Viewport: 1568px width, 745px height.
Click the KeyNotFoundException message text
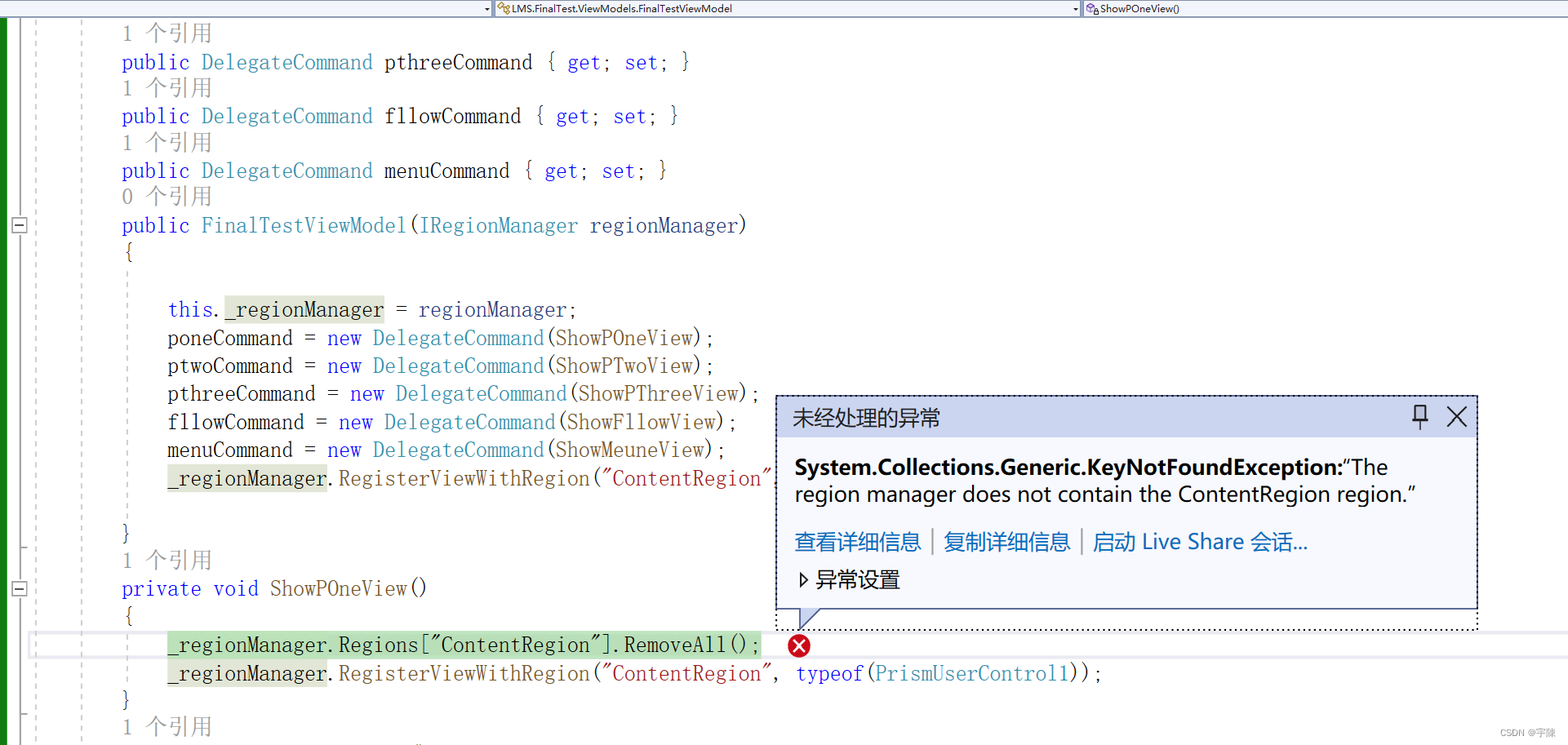(x=1105, y=481)
